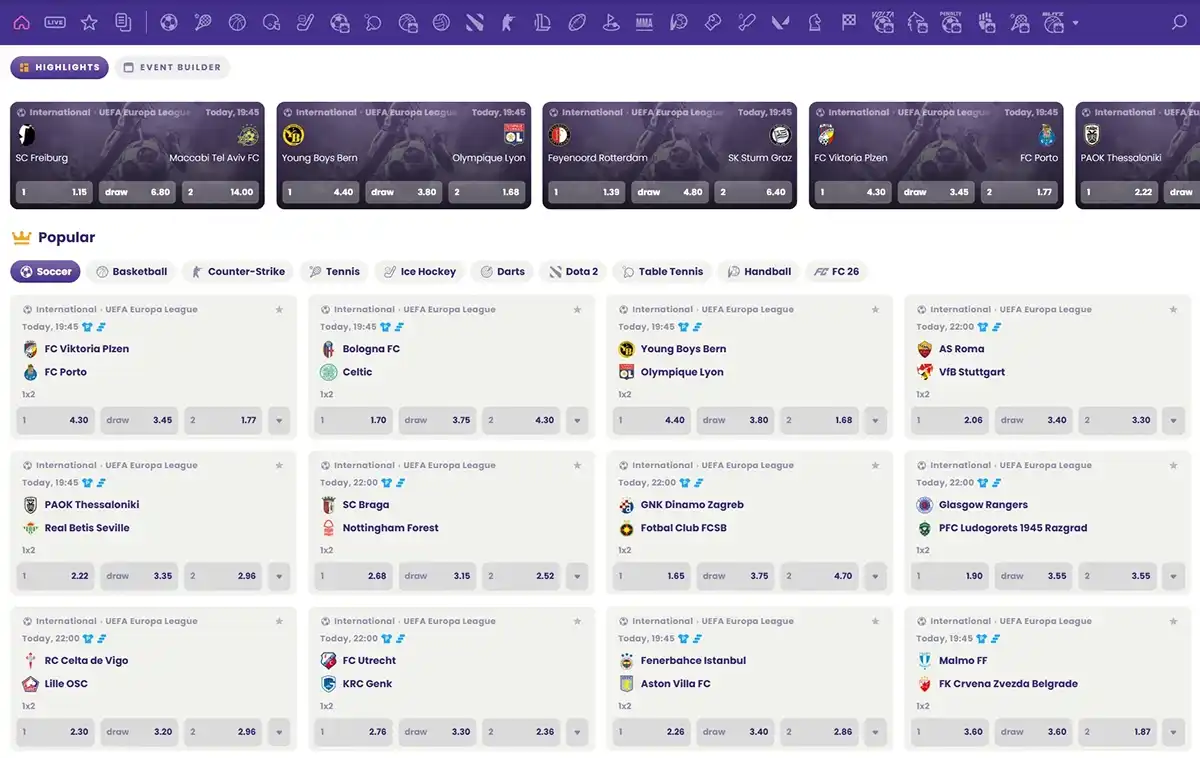This screenshot has height=758, width=1200.
Task: Open more sports dropdown arrow in top bar
Action: 1076,22
